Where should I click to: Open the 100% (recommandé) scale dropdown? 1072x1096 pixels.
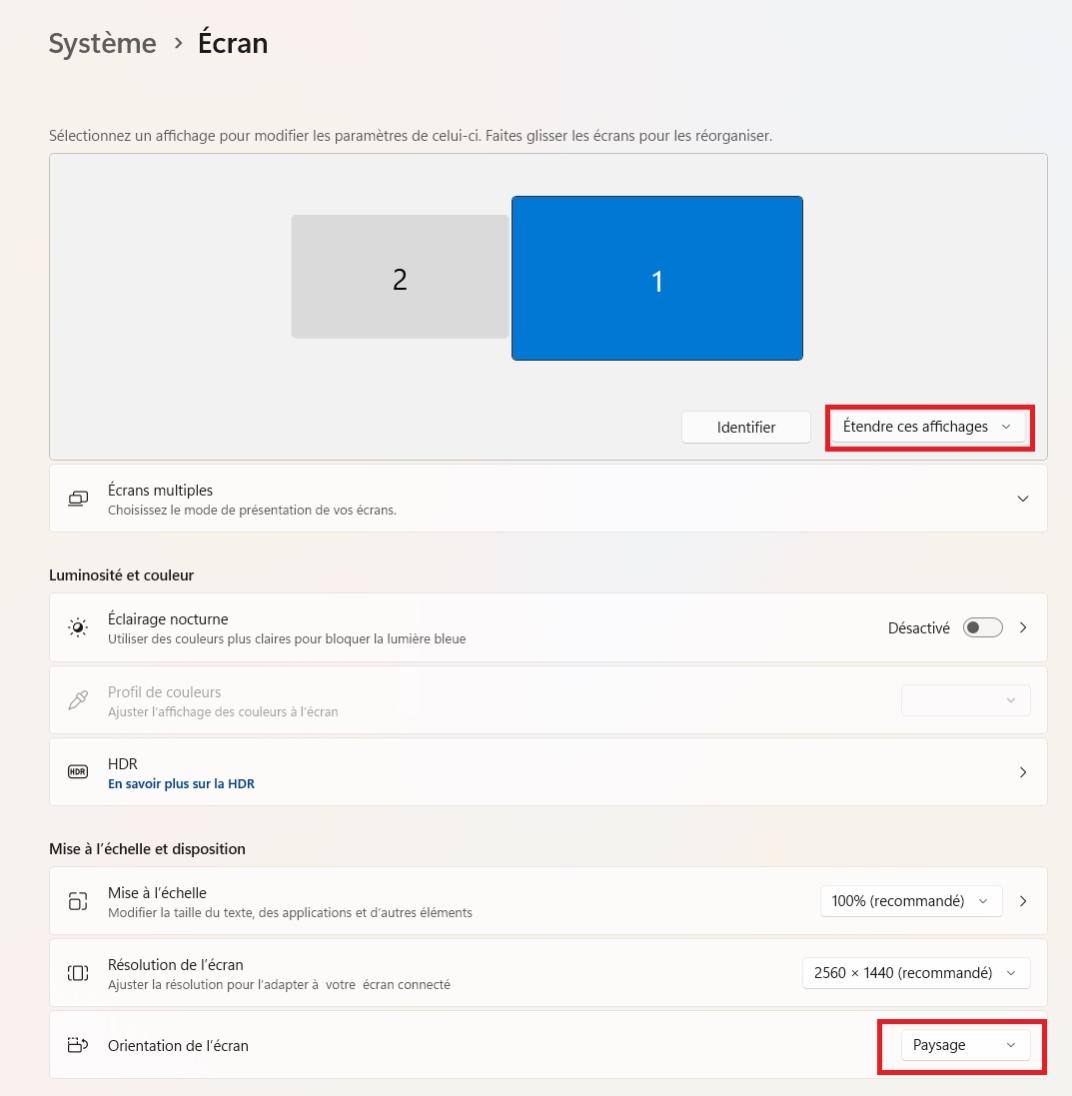point(909,901)
